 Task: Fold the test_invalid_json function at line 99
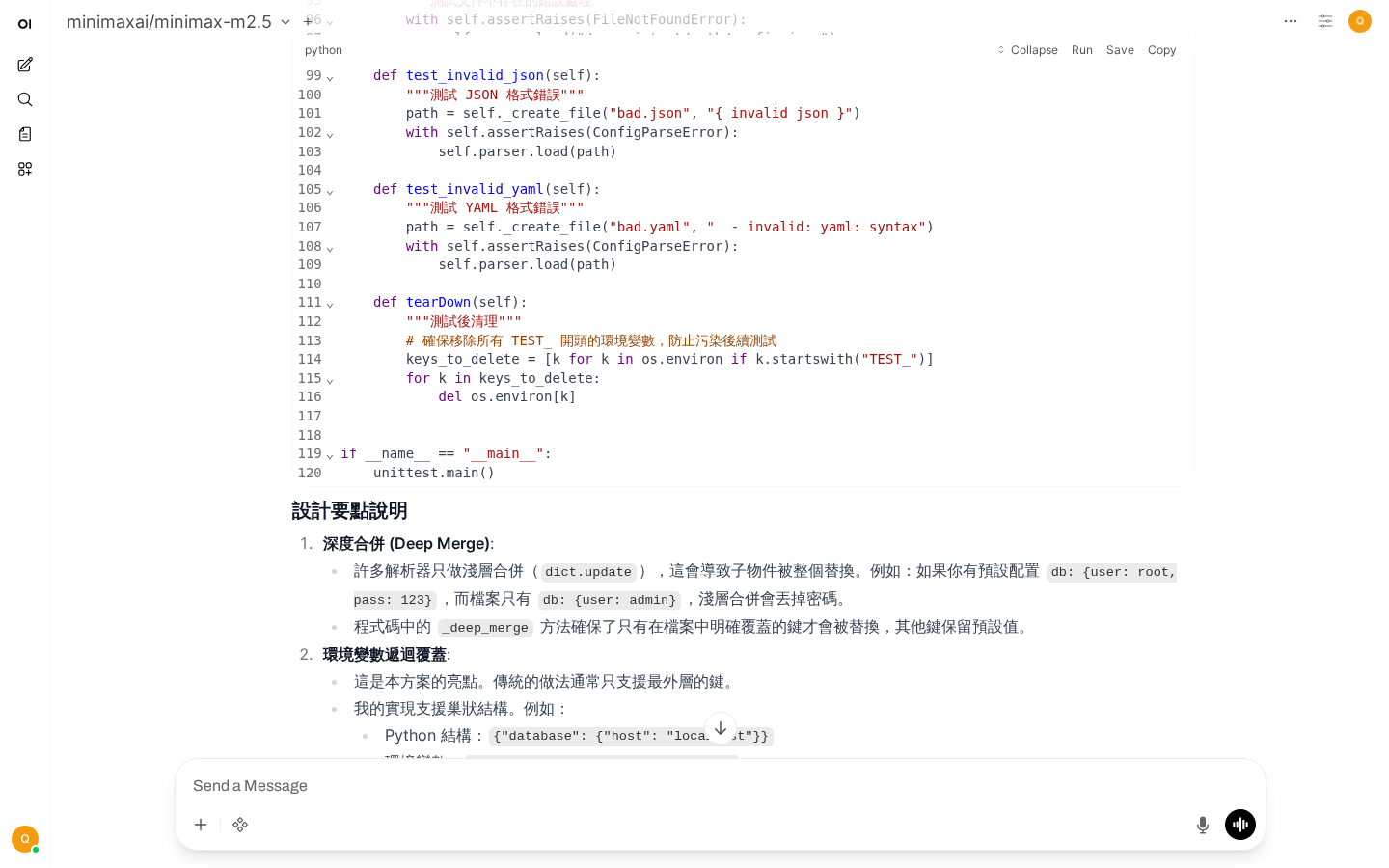pyautogui.click(x=330, y=77)
